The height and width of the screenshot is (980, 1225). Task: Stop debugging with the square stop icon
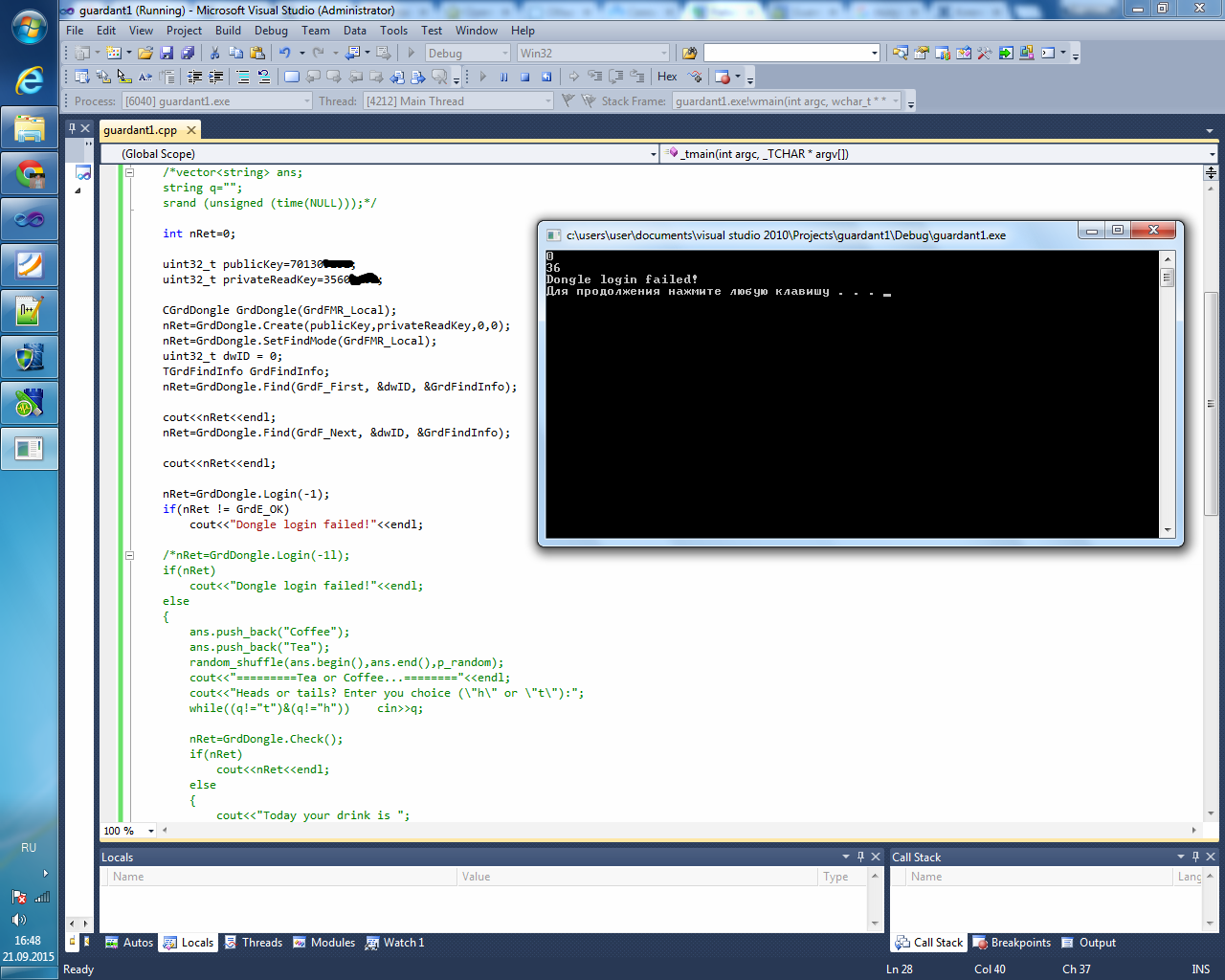pyautogui.click(x=525, y=77)
